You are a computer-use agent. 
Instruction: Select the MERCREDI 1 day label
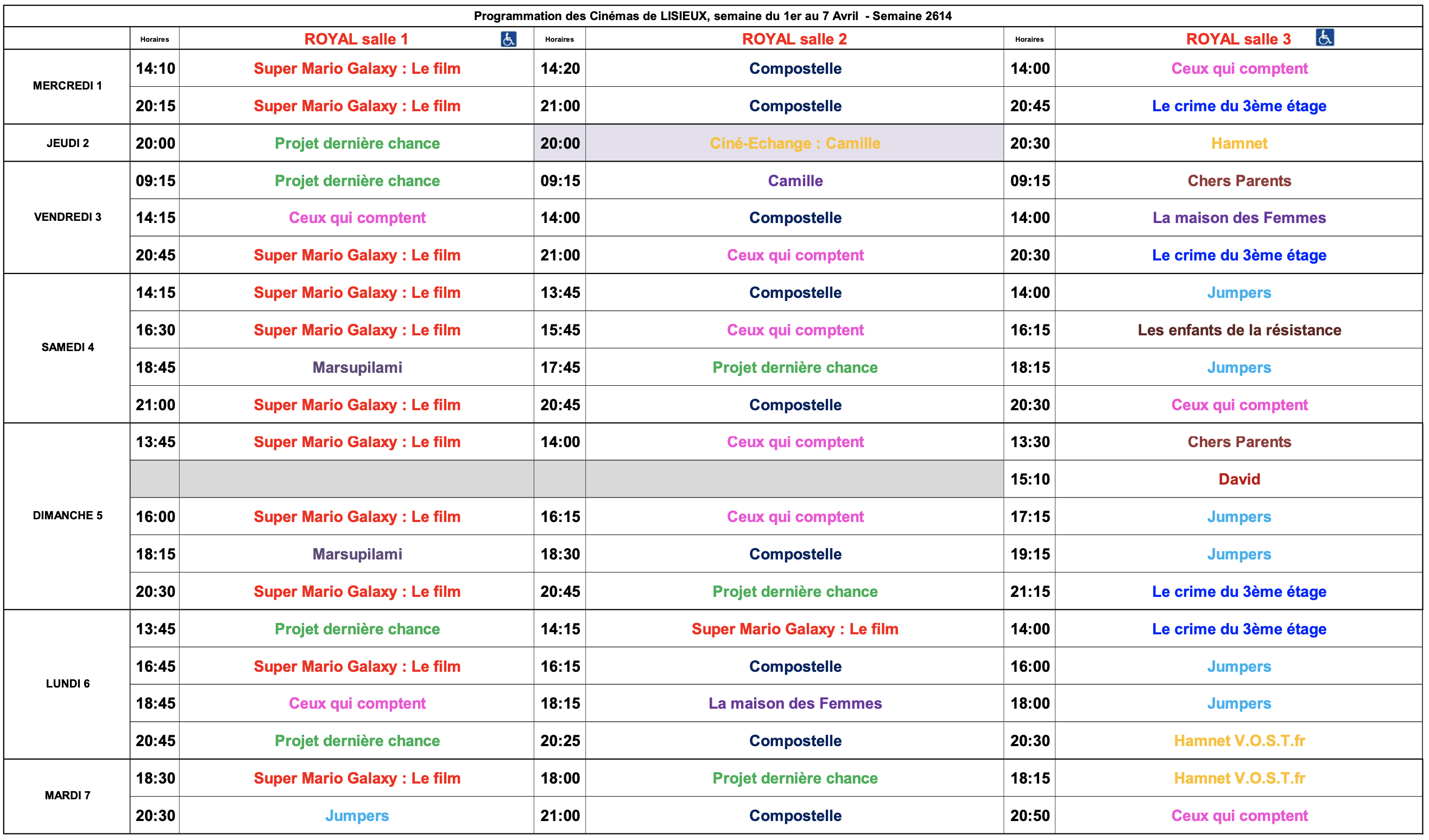pyautogui.click(x=67, y=86)
